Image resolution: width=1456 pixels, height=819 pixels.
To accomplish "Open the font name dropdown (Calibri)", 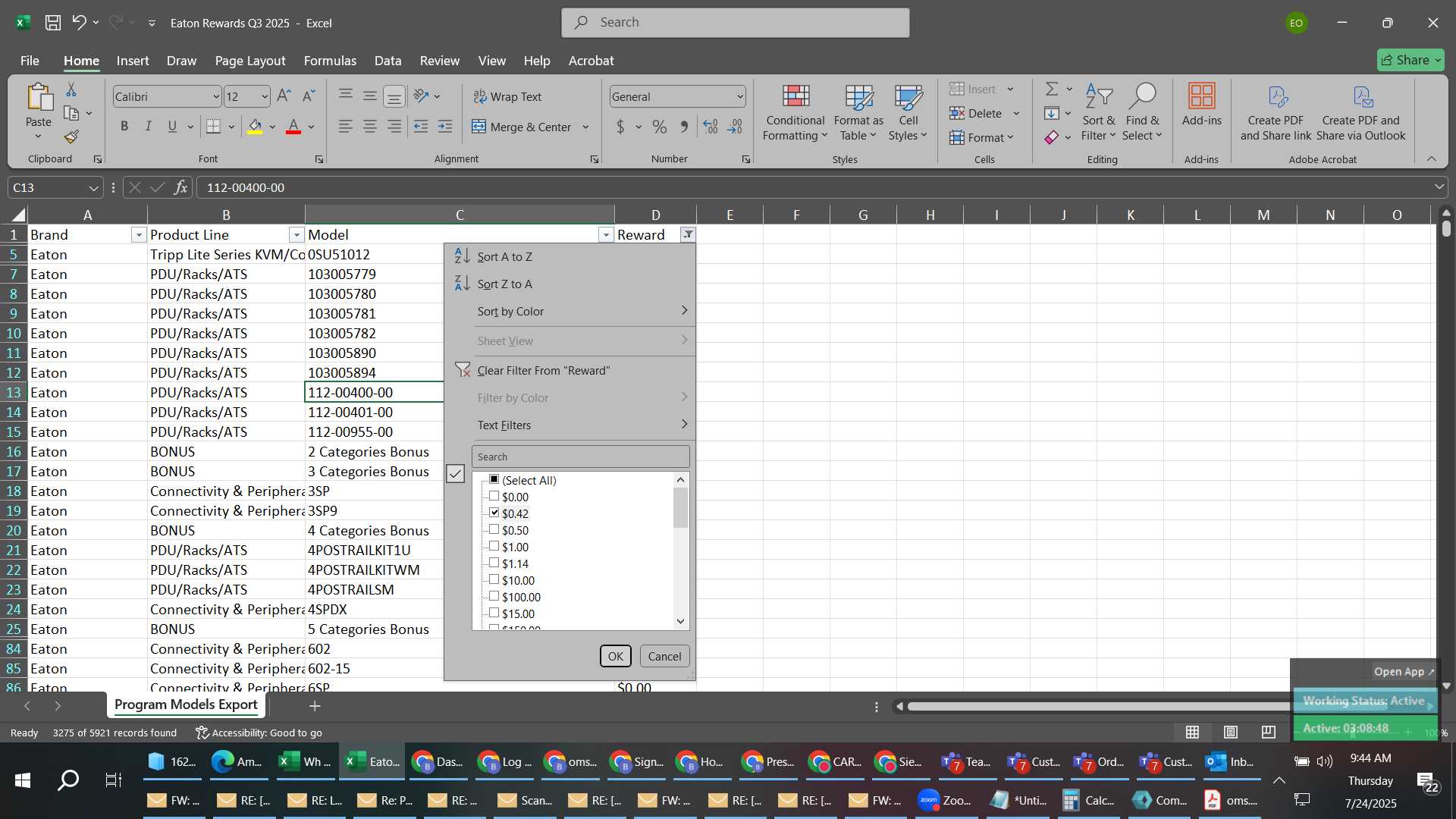I will 215,96.
